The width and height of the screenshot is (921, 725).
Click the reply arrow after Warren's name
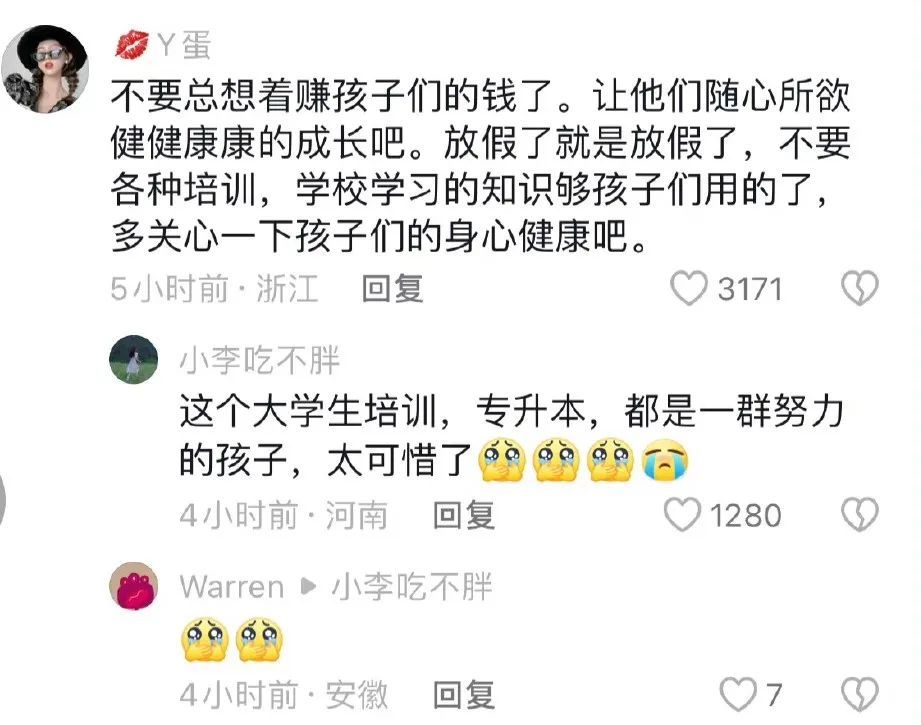tap(308, 586)
